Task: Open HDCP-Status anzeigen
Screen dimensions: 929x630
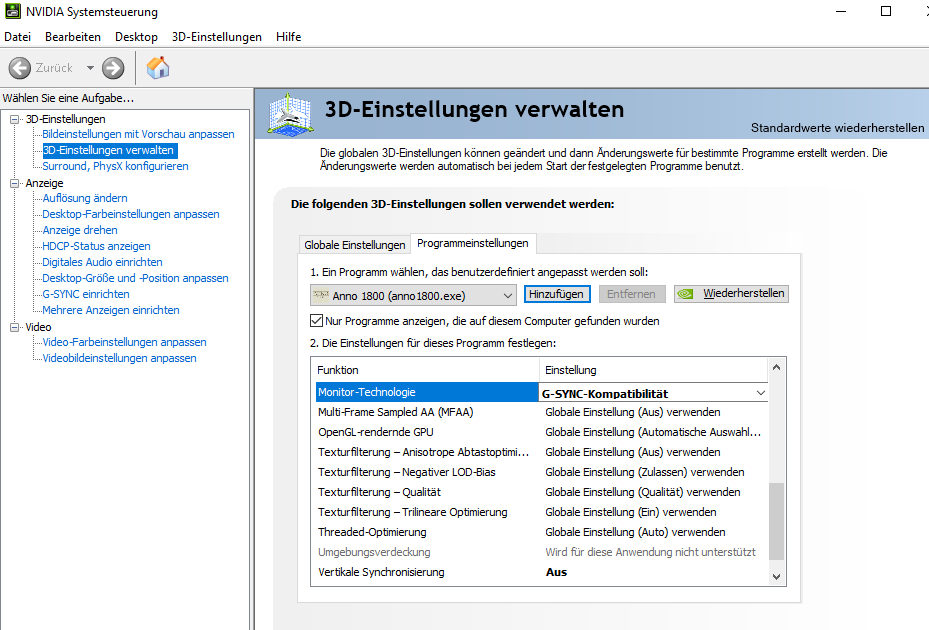Action: pos(96,246)
